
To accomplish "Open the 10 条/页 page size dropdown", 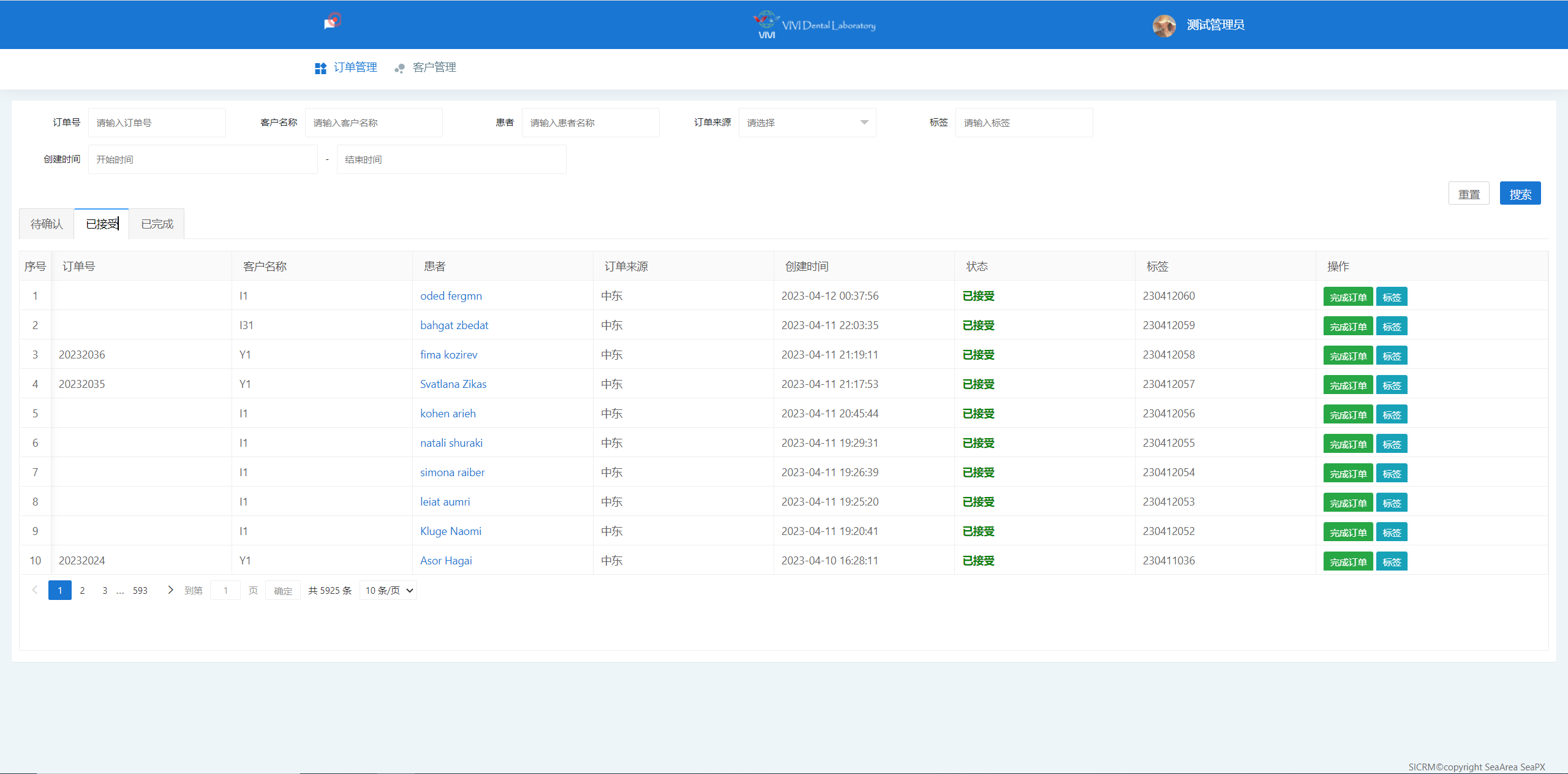I will coord(388,590).
